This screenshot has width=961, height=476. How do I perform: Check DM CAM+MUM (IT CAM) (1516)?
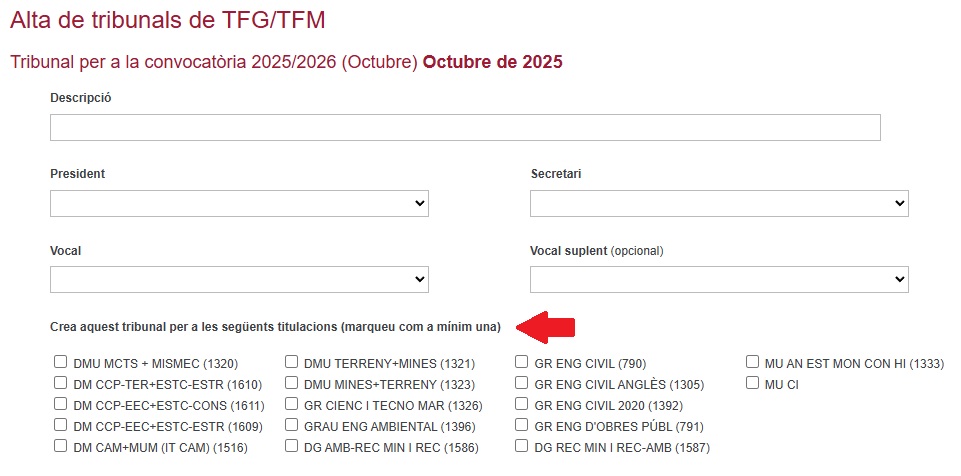61,446
